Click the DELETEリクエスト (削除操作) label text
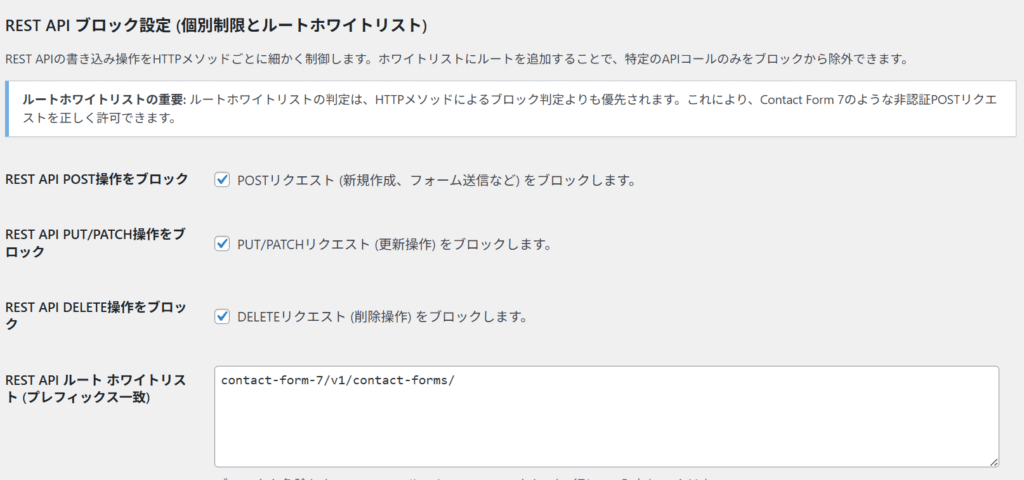This screenshot has width=1024, height=480. (381, 317)
